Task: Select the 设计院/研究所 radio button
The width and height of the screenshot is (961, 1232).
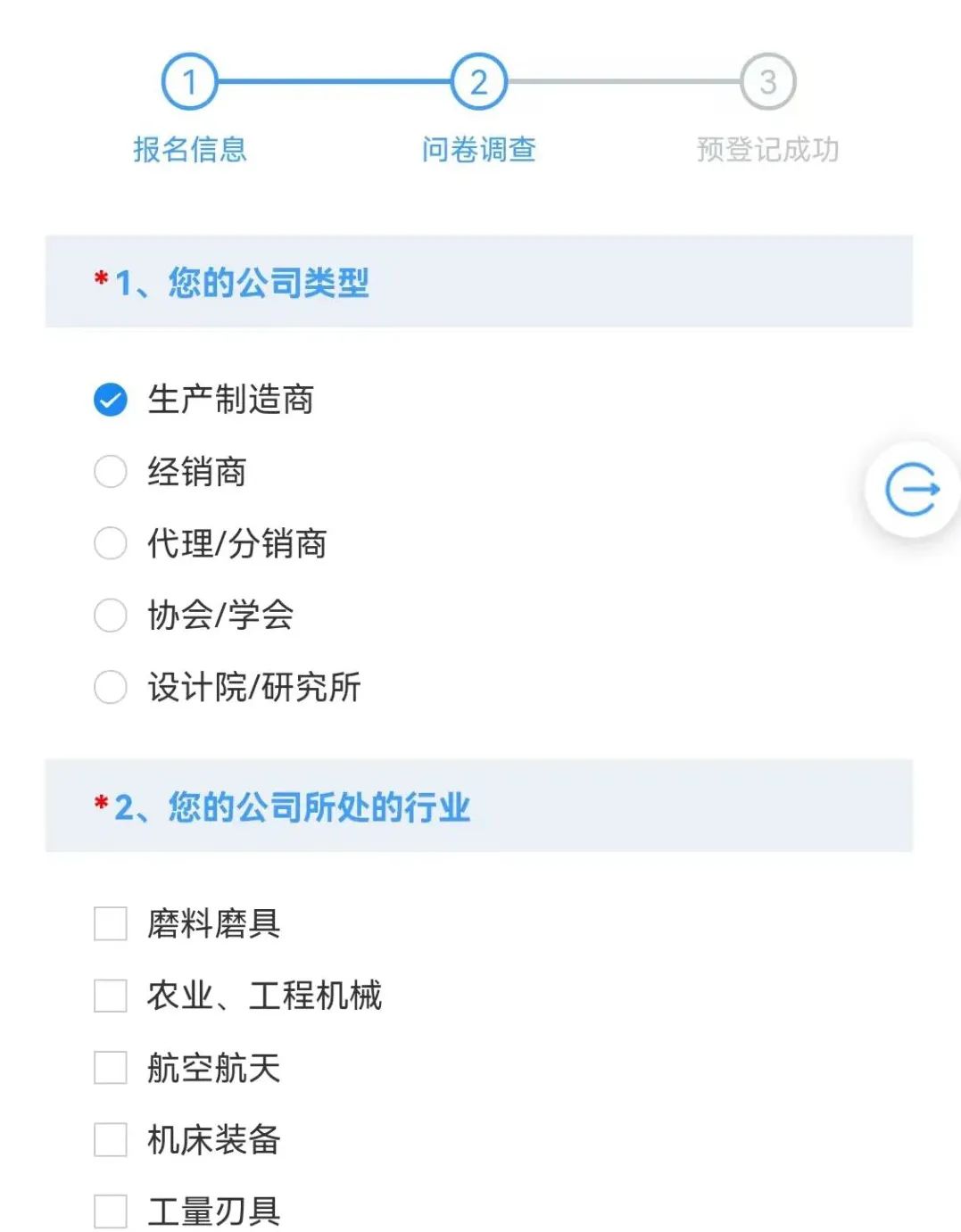Action: [111, 687]
